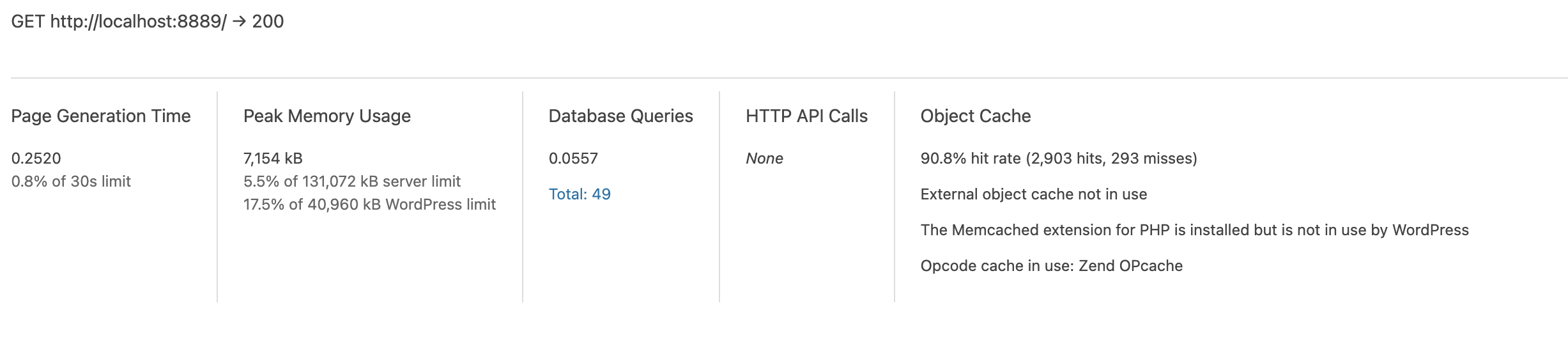
Task: Click the 200 response status code
Action: point(268,22)
